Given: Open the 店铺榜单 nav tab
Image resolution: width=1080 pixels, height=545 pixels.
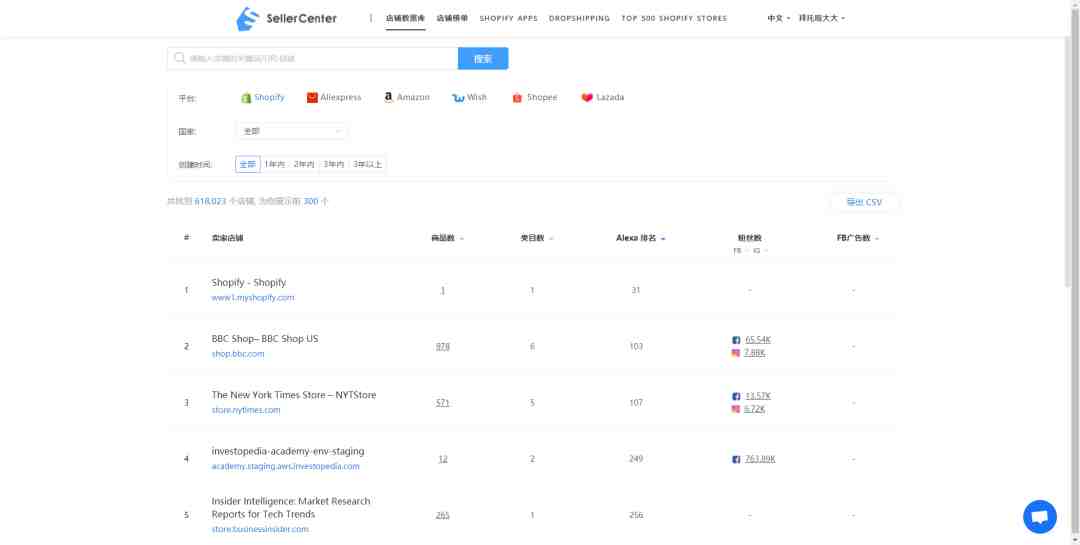Looking at the screenshot, I should (452, 19).
